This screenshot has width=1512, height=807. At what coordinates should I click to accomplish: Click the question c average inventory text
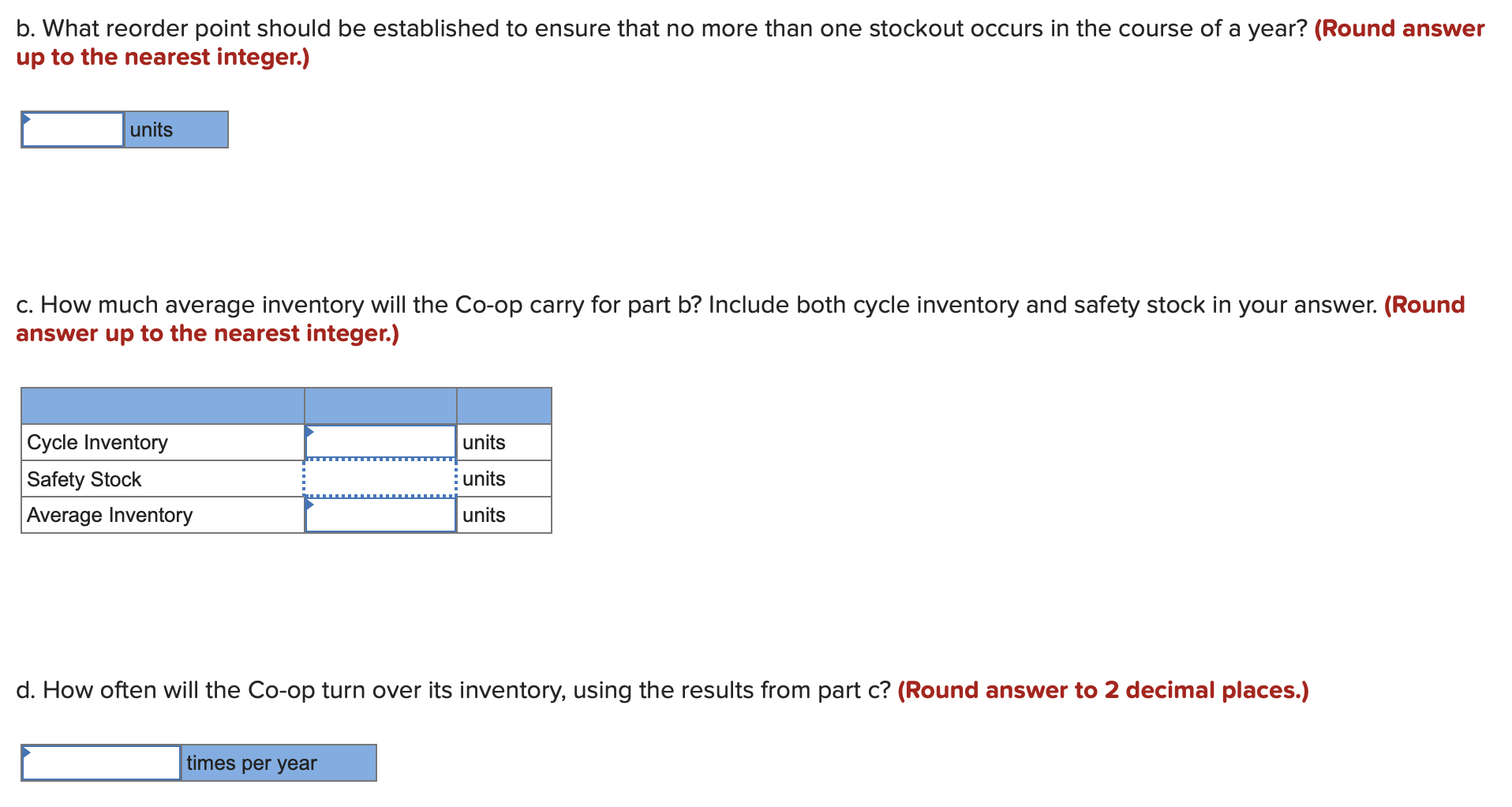click(696, 305)
